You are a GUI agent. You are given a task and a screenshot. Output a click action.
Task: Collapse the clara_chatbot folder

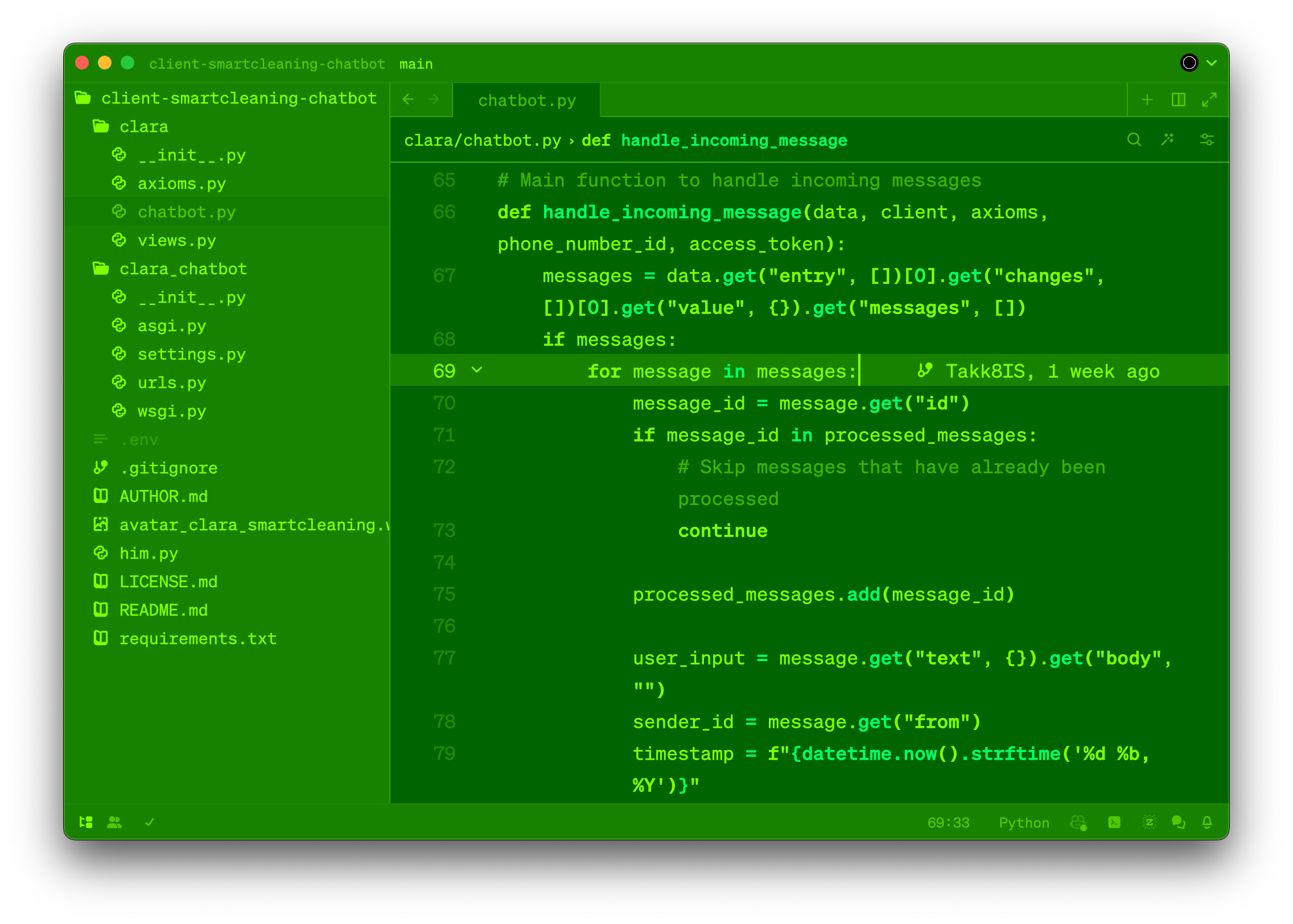pyautogui.click(x=227, y=269)
